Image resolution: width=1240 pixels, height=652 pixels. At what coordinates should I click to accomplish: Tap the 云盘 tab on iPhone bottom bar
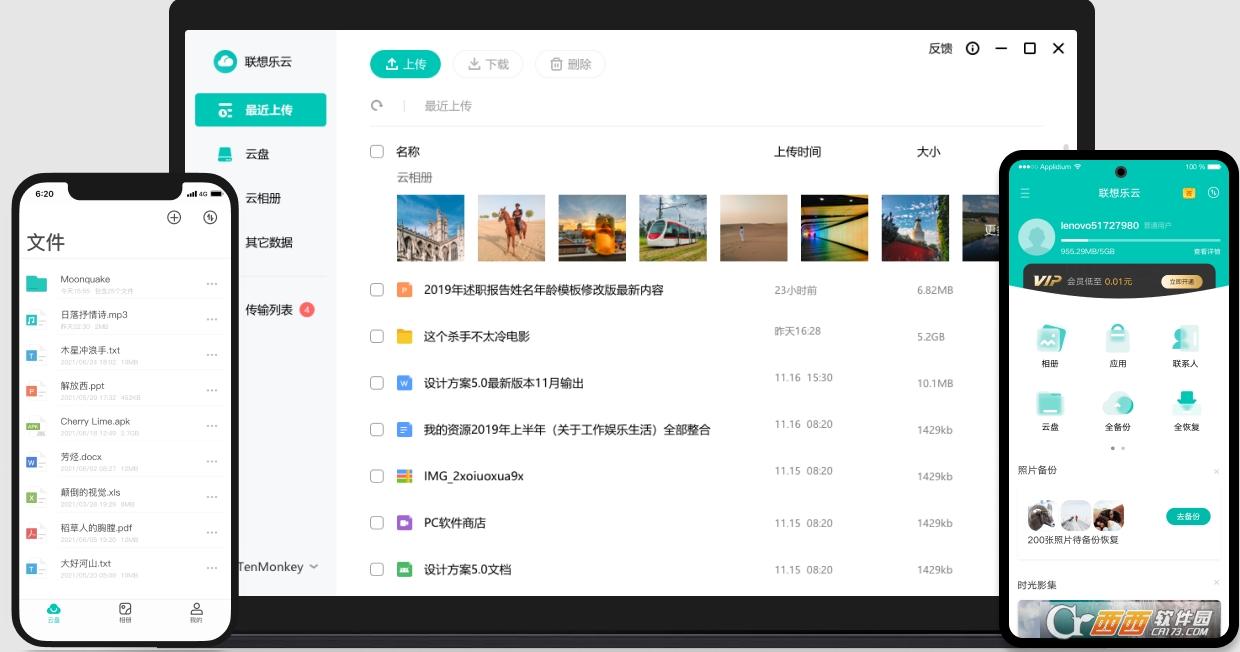point(54,613)
